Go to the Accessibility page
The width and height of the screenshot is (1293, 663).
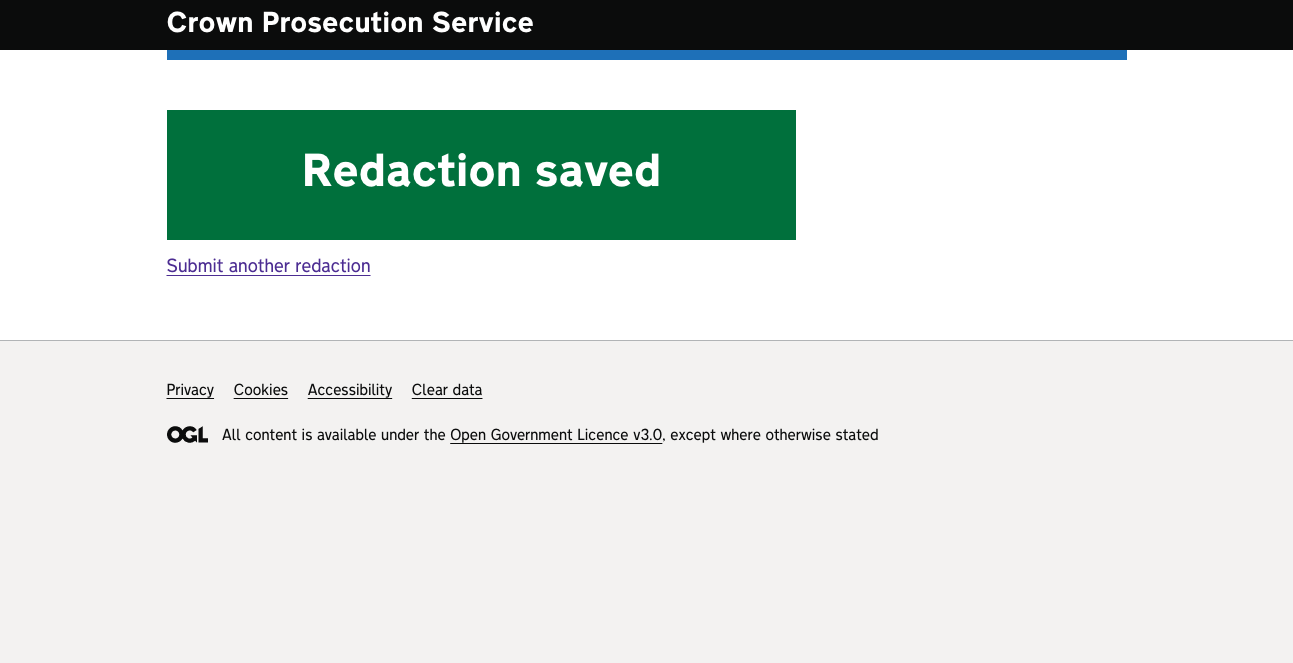point(349,390)
